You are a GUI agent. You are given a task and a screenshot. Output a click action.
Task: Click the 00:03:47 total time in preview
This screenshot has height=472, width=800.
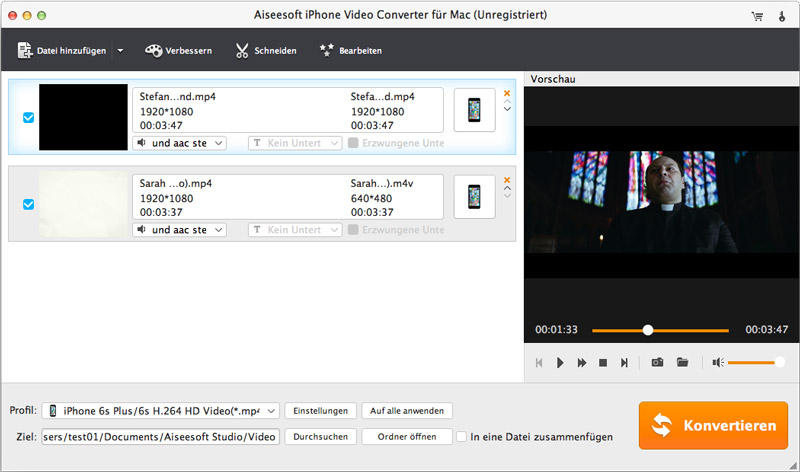click(767, 330)
